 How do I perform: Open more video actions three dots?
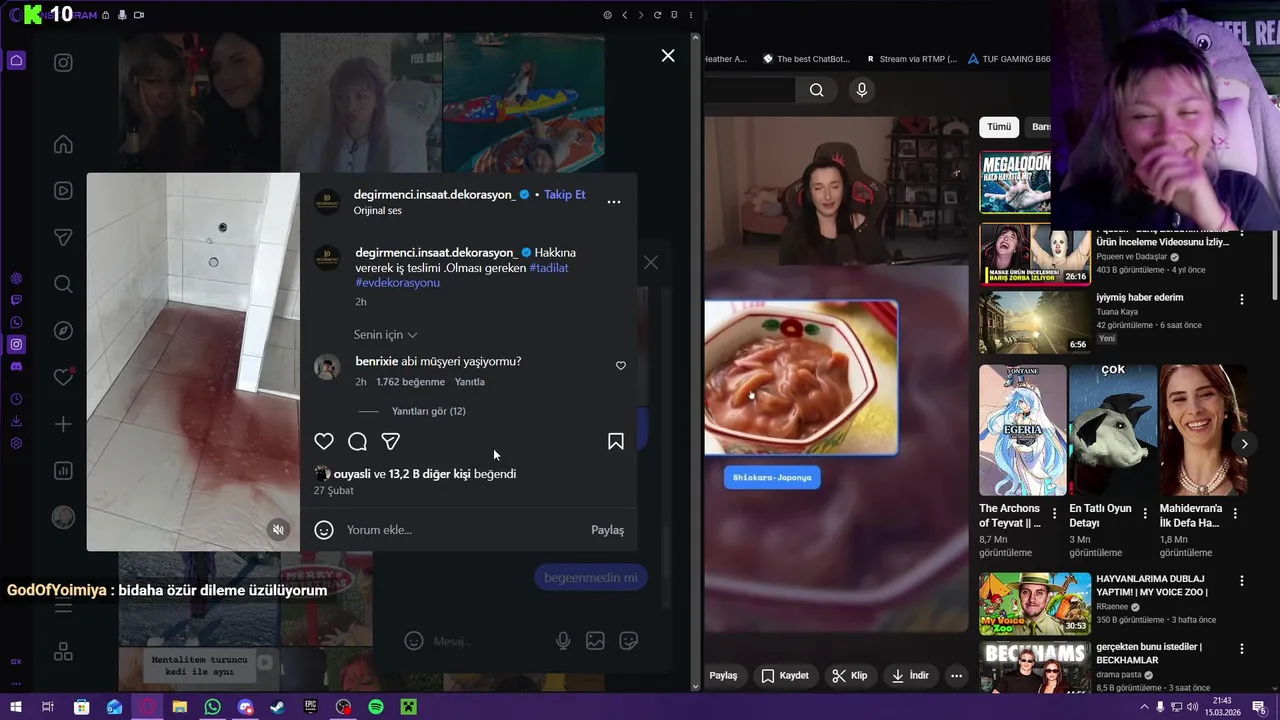(956, 676)
